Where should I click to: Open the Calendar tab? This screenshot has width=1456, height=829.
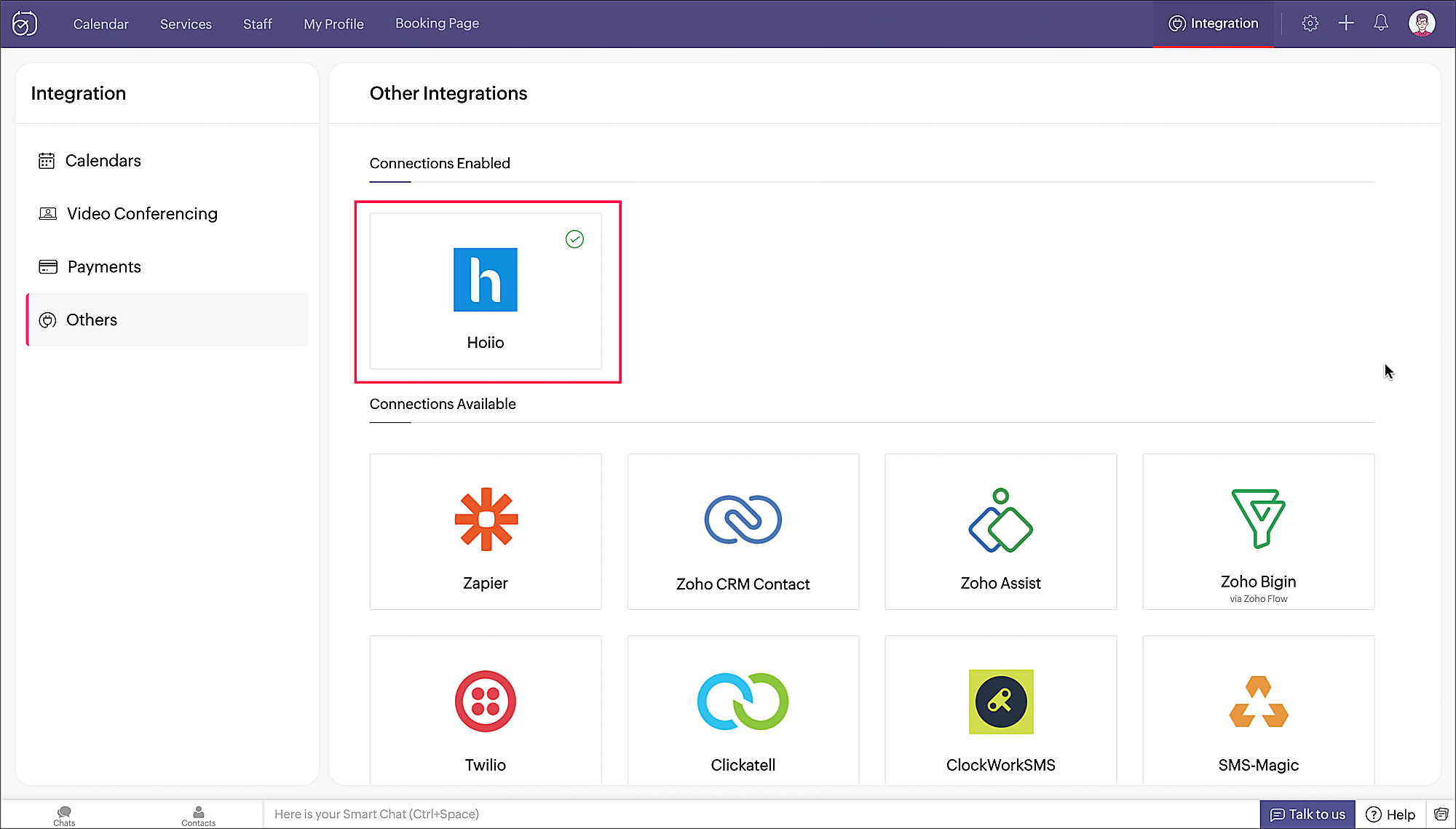pyautogui.click(x=100, y=24)
